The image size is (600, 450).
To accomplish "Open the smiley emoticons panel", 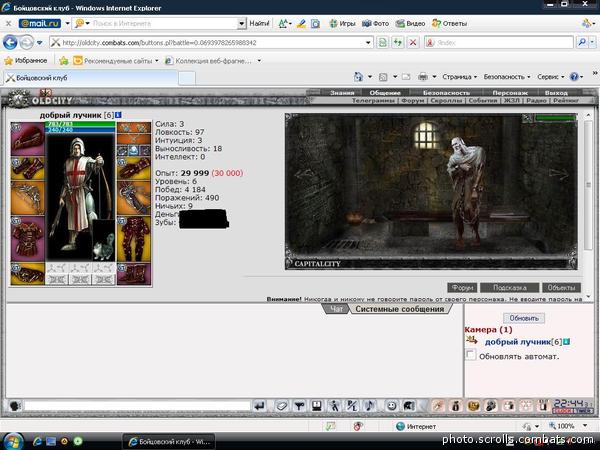I will [x=391, y=406].
